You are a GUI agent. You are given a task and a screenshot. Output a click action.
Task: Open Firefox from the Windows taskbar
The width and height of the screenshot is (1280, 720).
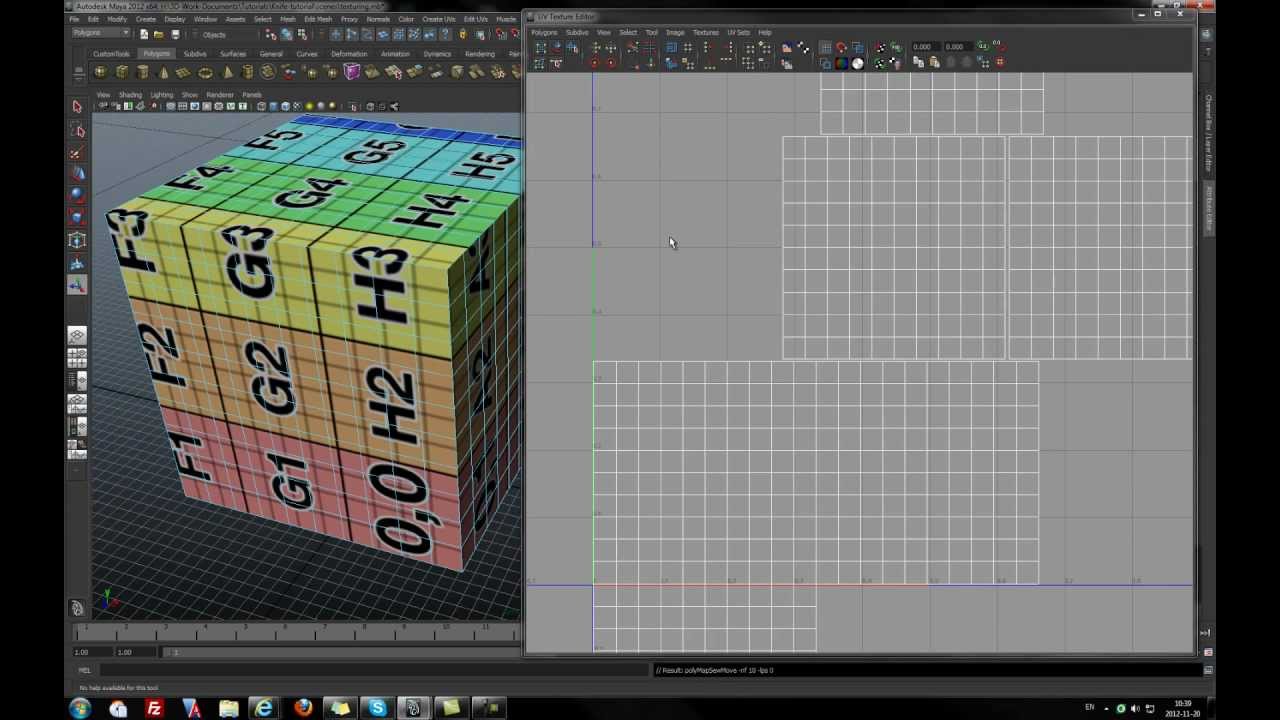pos(303,708)
